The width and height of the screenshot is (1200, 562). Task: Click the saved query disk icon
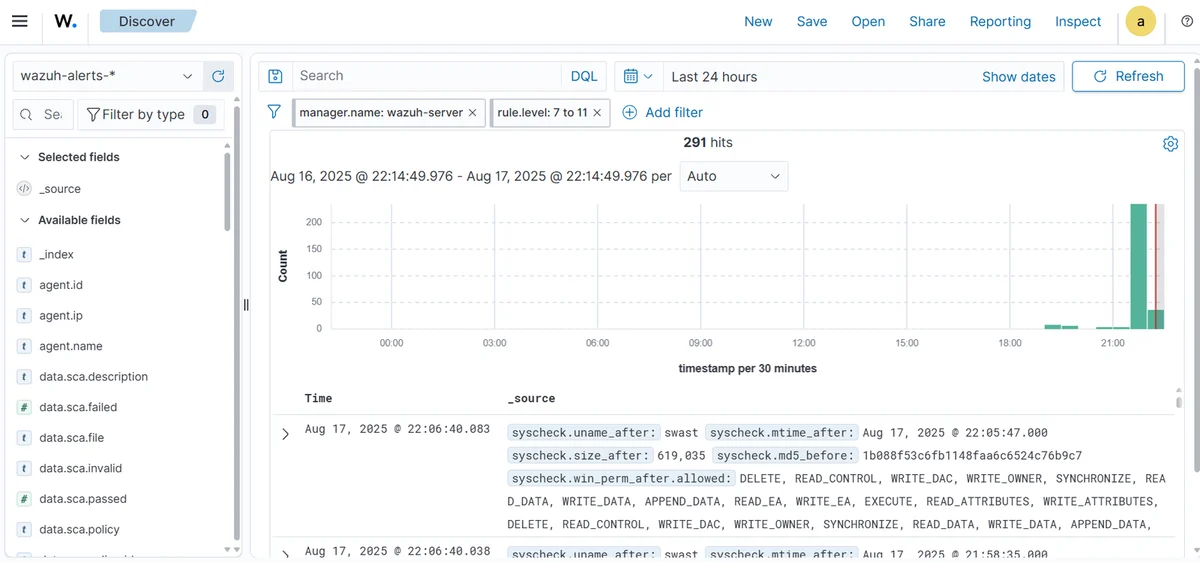click(276, 76)
